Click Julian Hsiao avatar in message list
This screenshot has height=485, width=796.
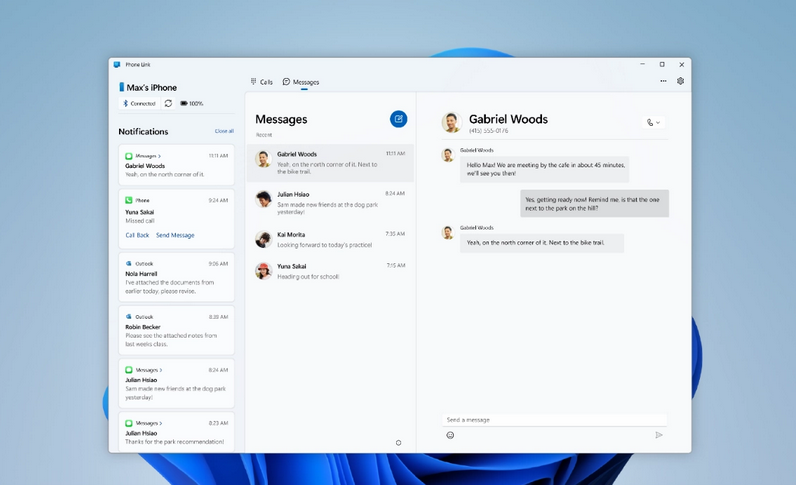coord(263,199)
